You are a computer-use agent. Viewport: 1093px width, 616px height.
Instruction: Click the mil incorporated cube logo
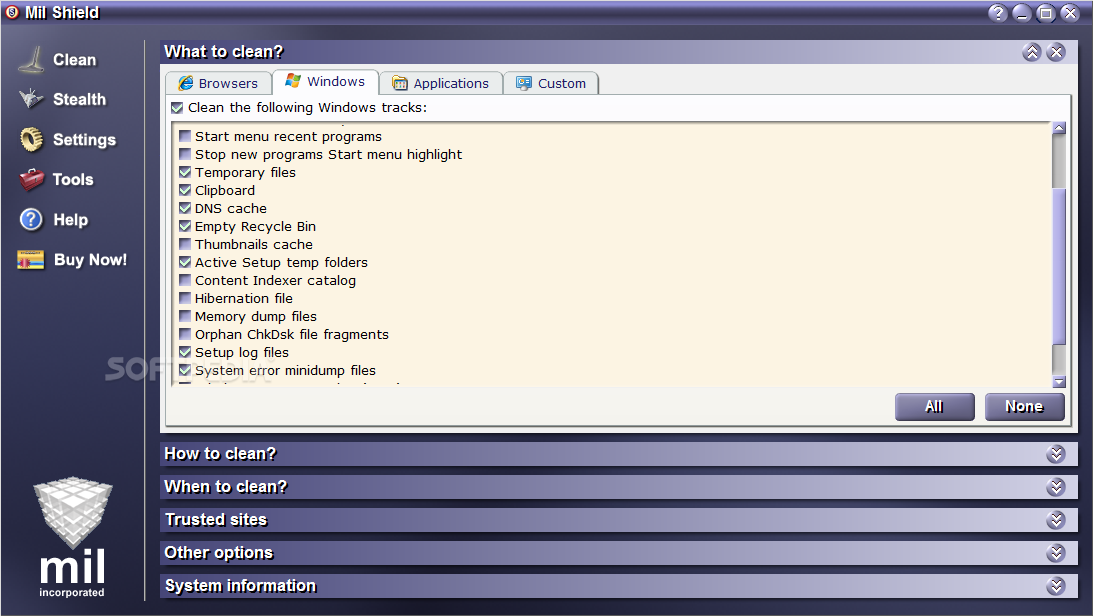[x=72, y=537]
